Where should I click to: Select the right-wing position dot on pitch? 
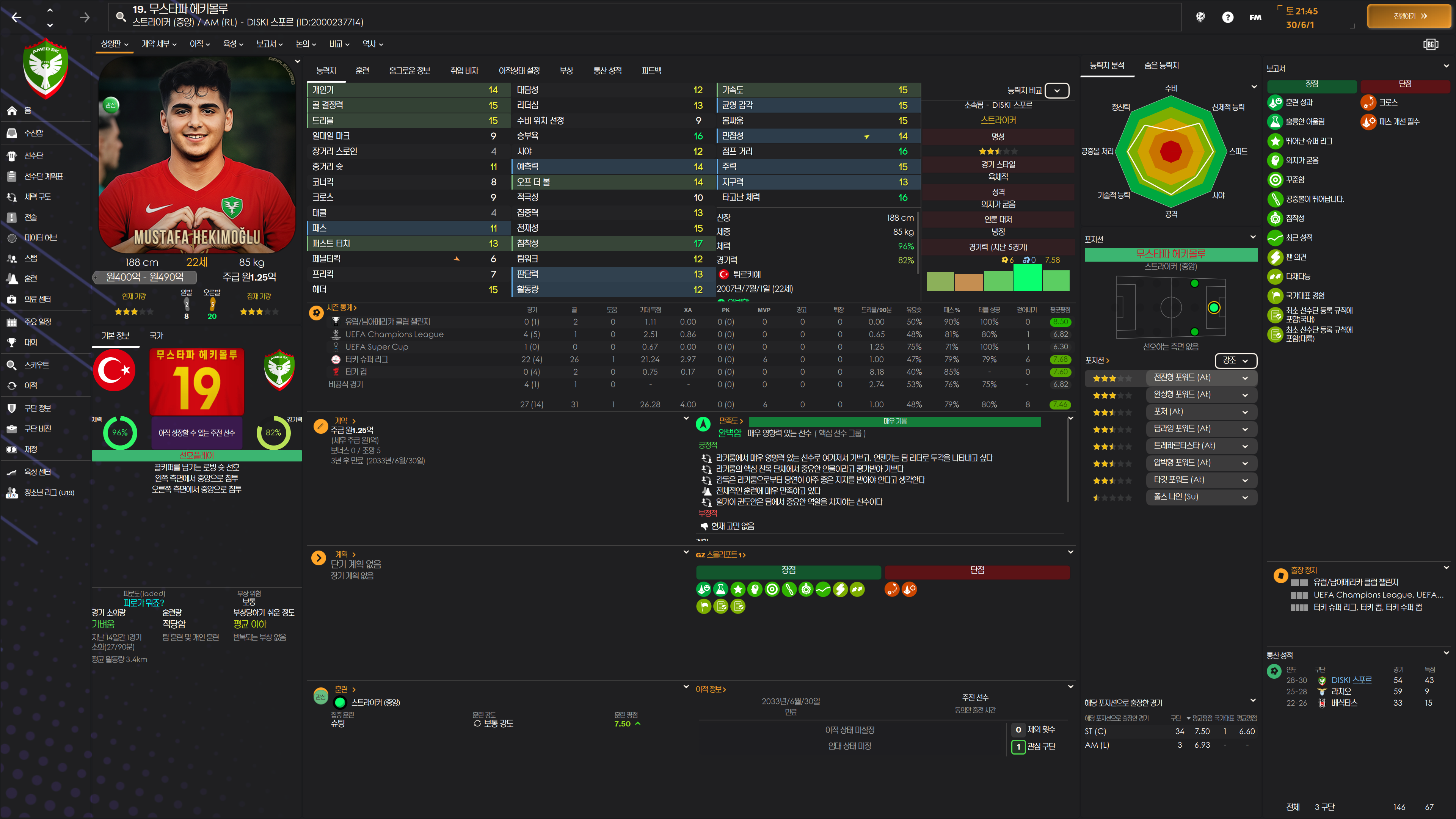1194,332
